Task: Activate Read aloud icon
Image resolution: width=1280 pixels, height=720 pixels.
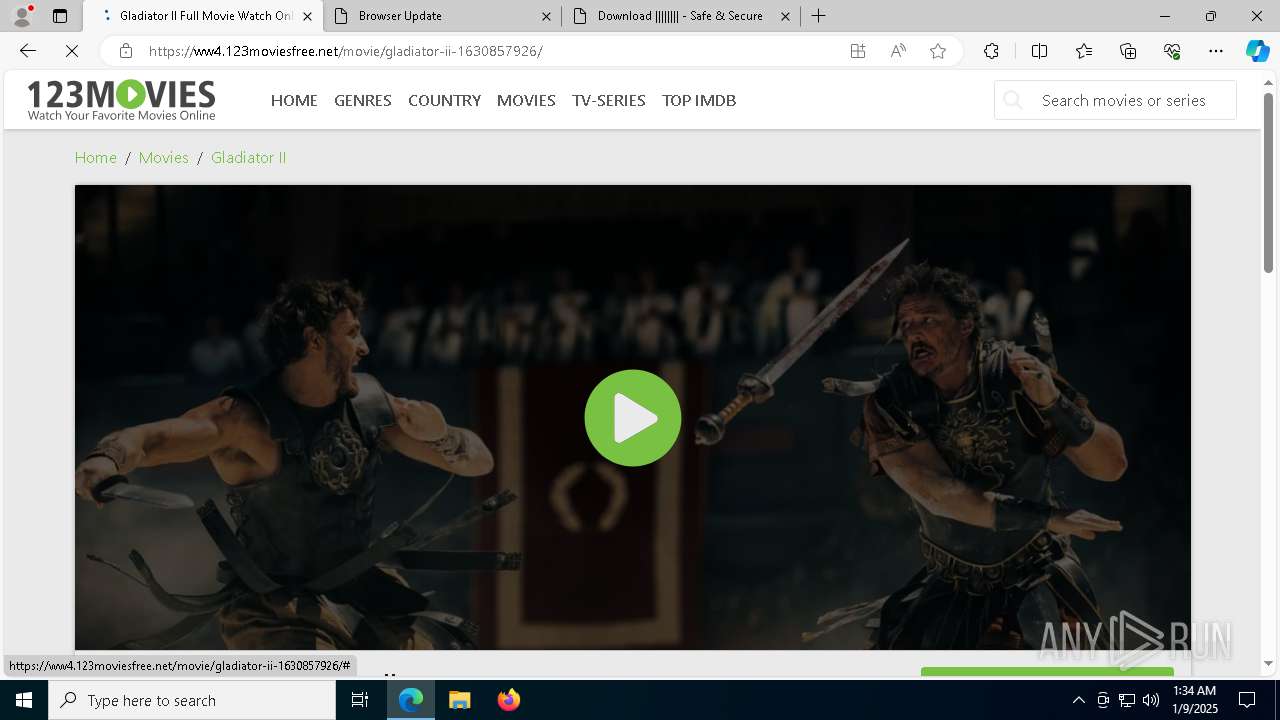Action: click(x=898, y=51)
